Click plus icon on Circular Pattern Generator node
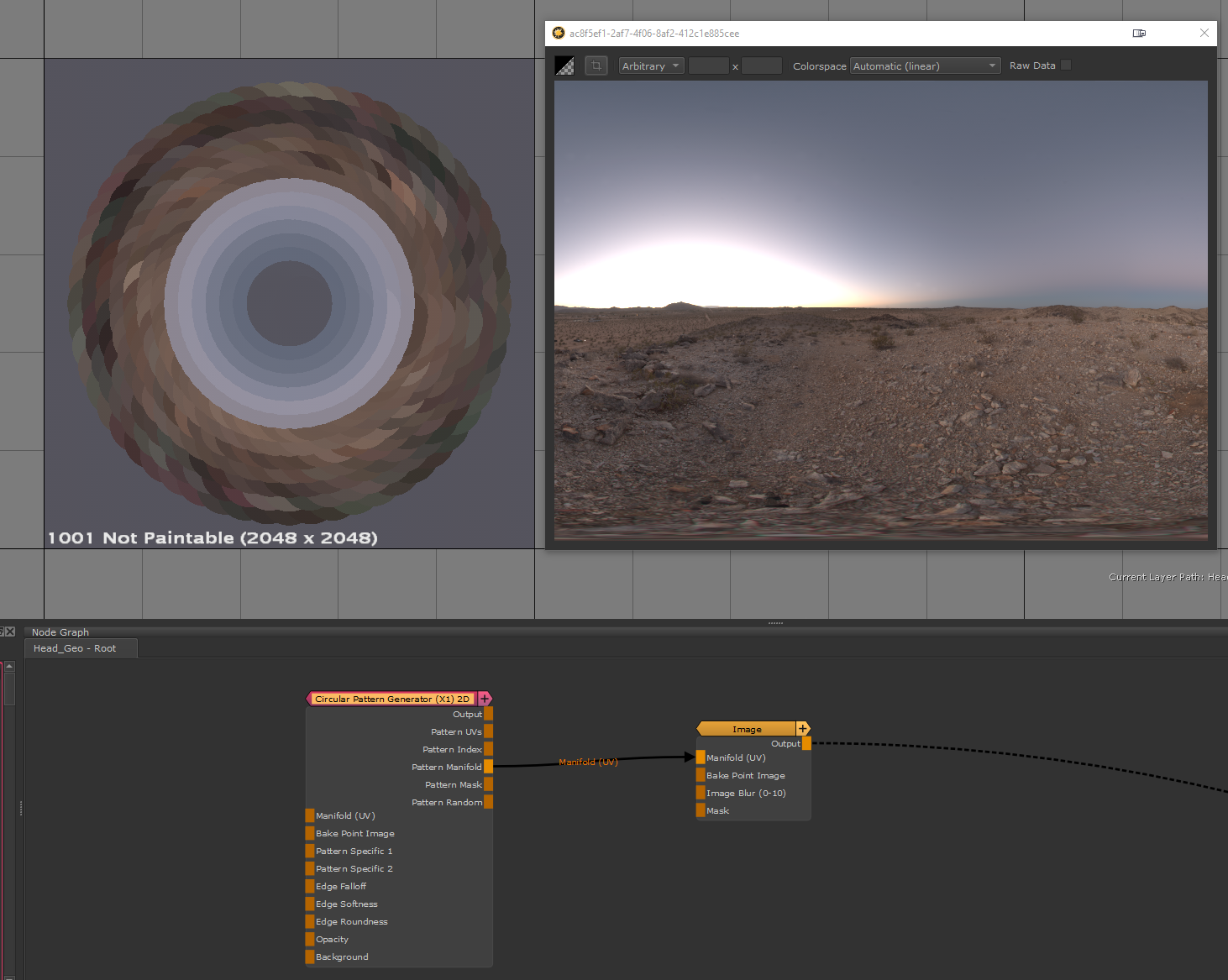 click(x=485, y=699)
